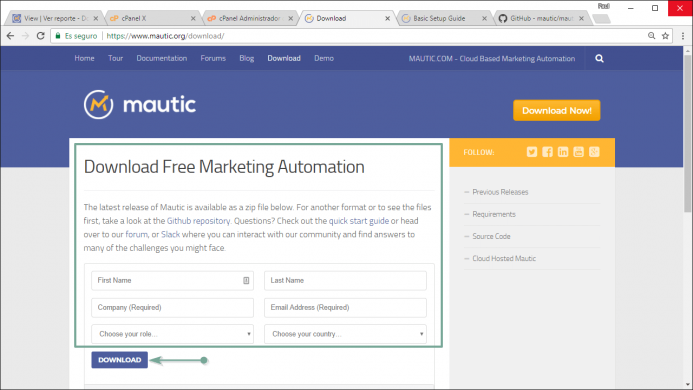Open the Download nav item
This screenshot has width=693, height=390.
pyautogui.click(x=284, y=58)
